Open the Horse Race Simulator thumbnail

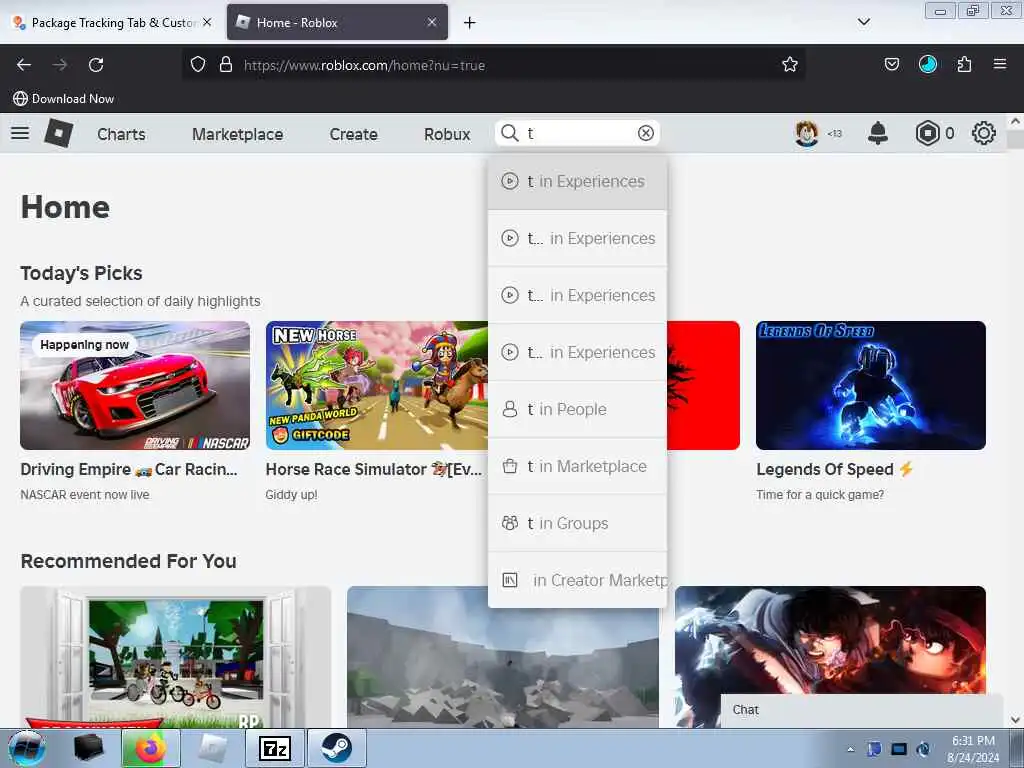click(x=377, y=385)
